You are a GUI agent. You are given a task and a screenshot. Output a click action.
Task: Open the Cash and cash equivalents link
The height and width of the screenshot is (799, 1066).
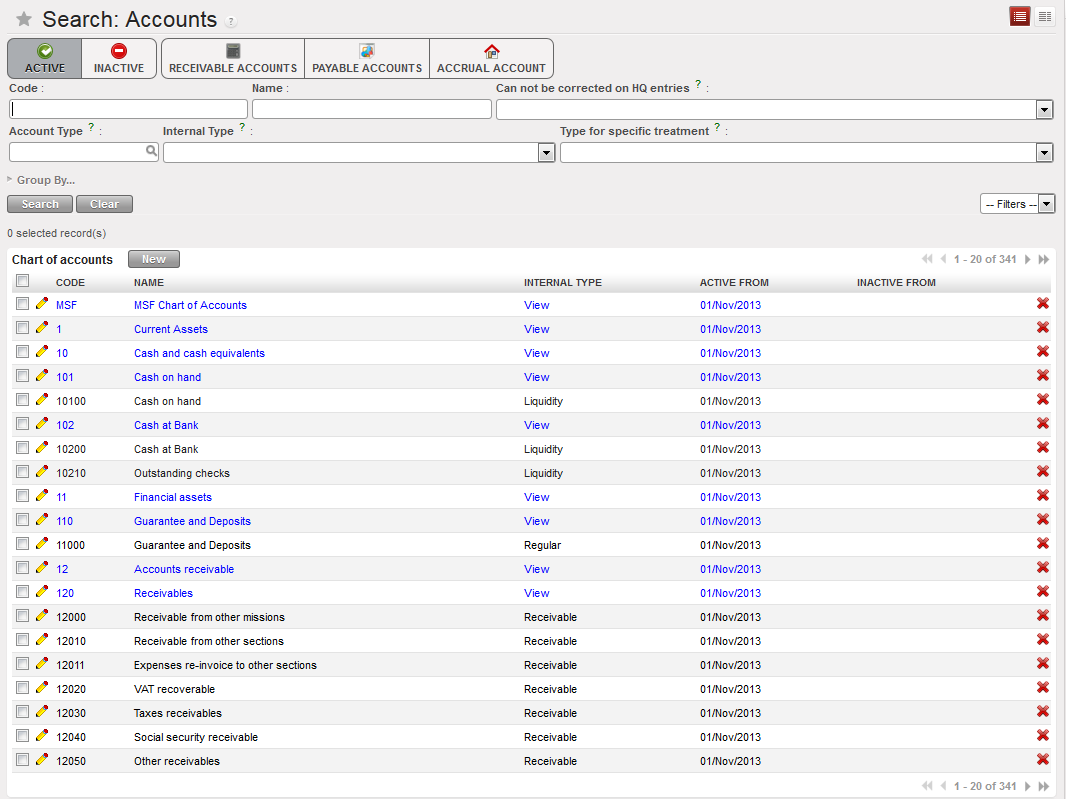(x=199, y=353)
